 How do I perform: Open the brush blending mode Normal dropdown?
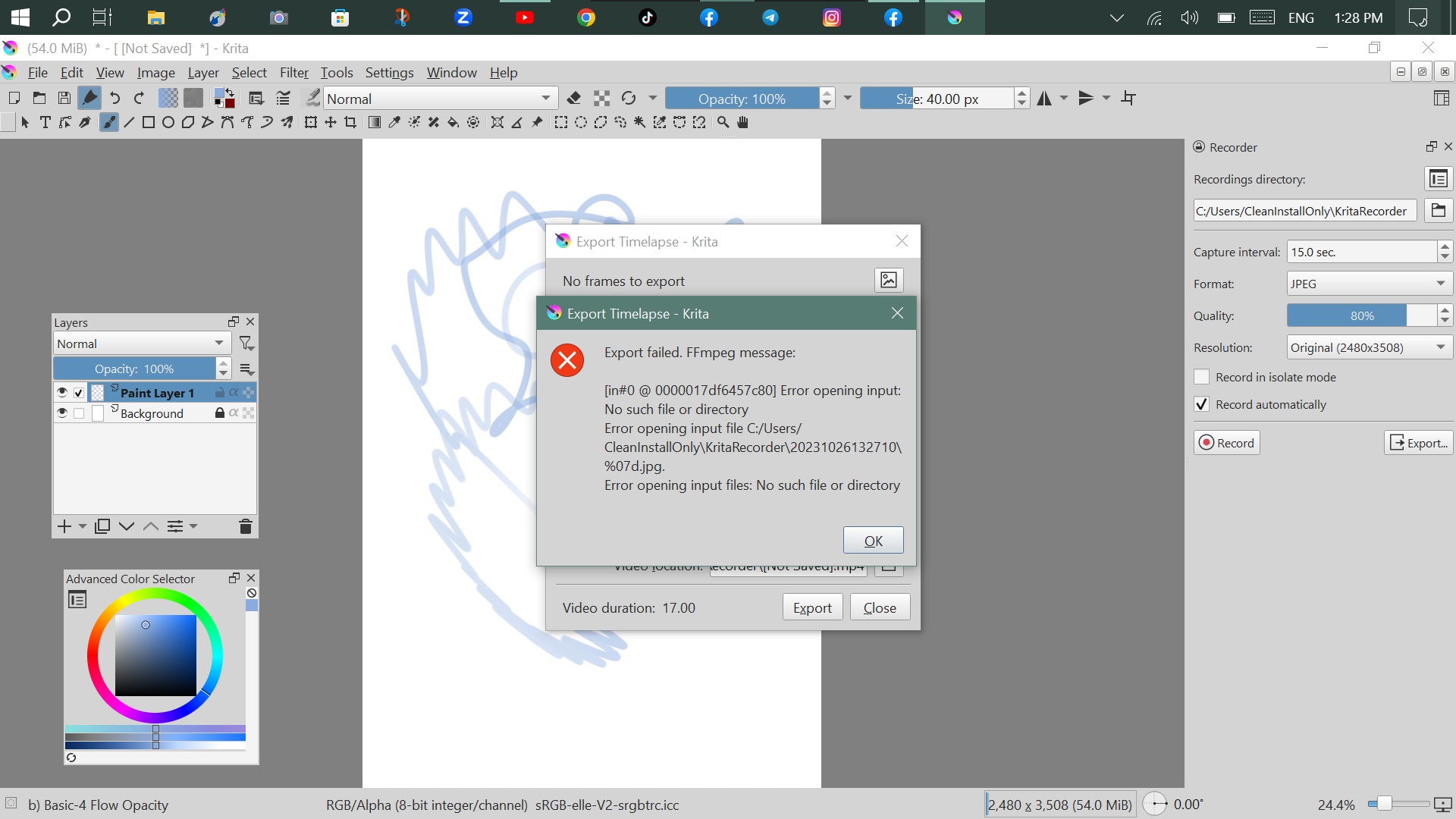point(441,99)
